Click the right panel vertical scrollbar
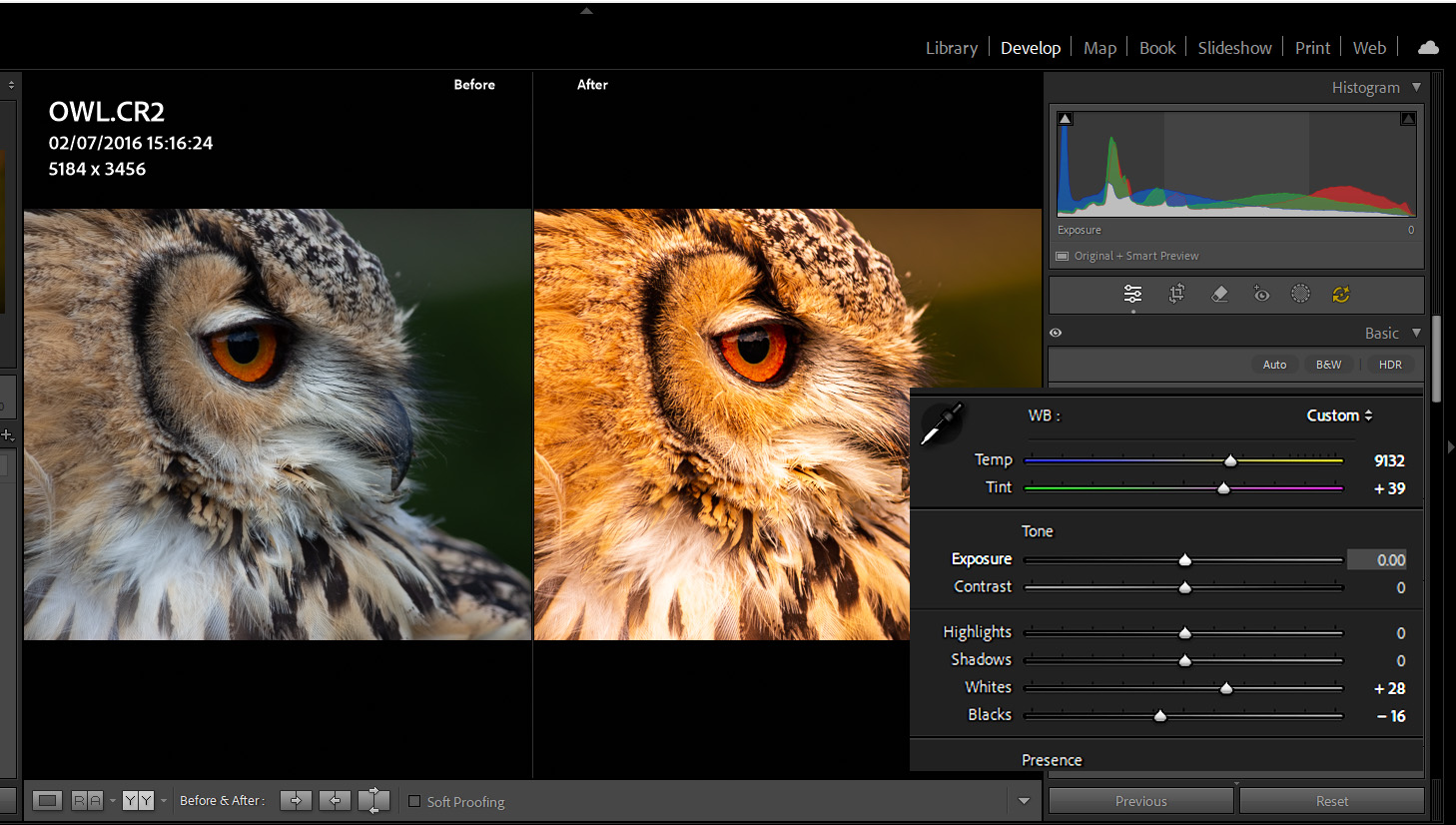The width and height of the screenshot is (1456, 825). (1436, 360)
